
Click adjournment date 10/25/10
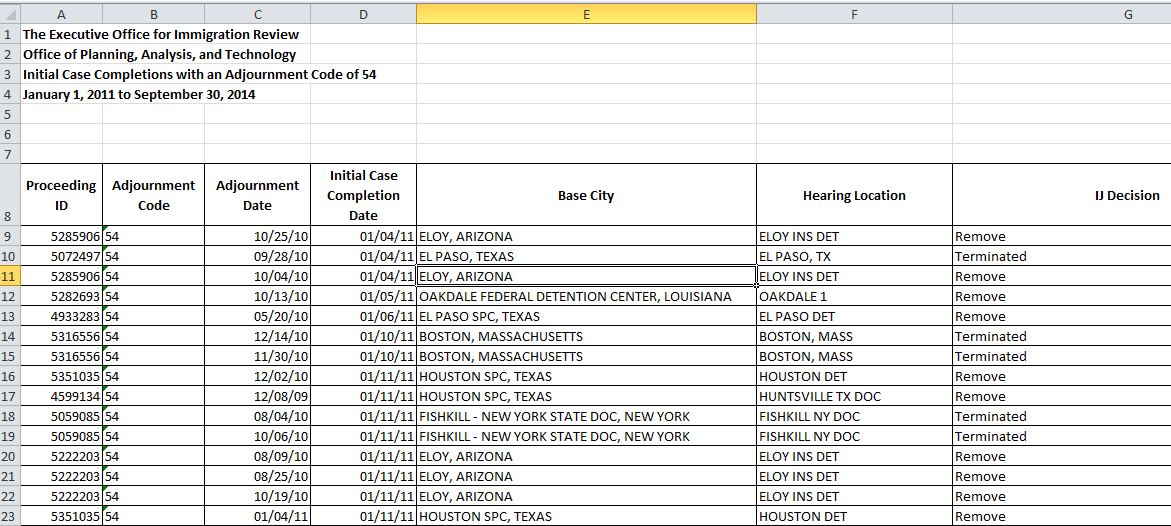[x=258, y=236]
